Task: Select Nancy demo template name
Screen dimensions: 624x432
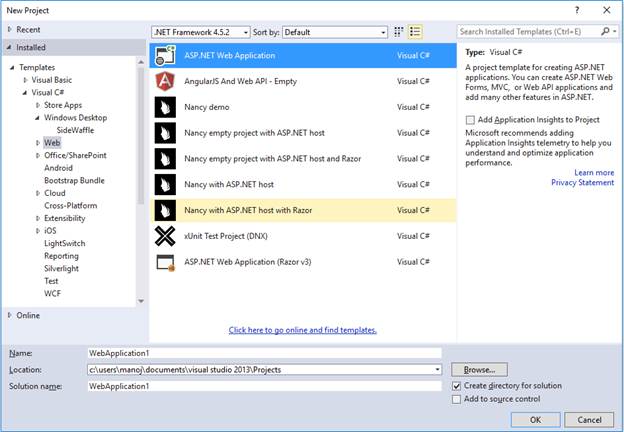Action: tap(207, 107)
